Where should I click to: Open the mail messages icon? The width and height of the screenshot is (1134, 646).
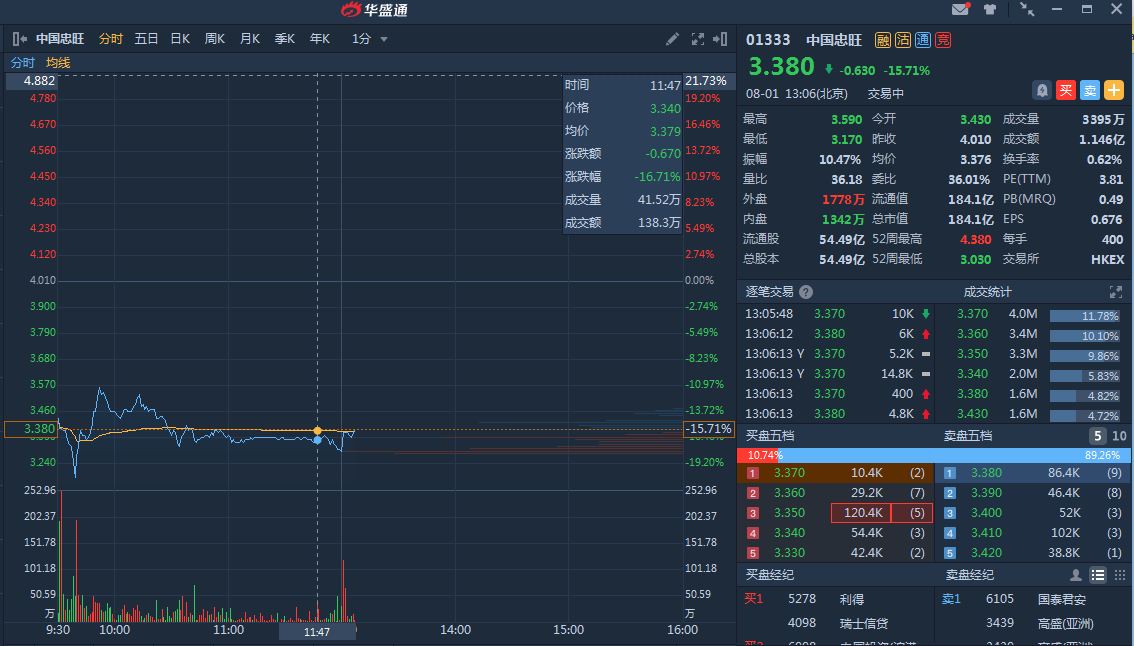coord(960,9)
